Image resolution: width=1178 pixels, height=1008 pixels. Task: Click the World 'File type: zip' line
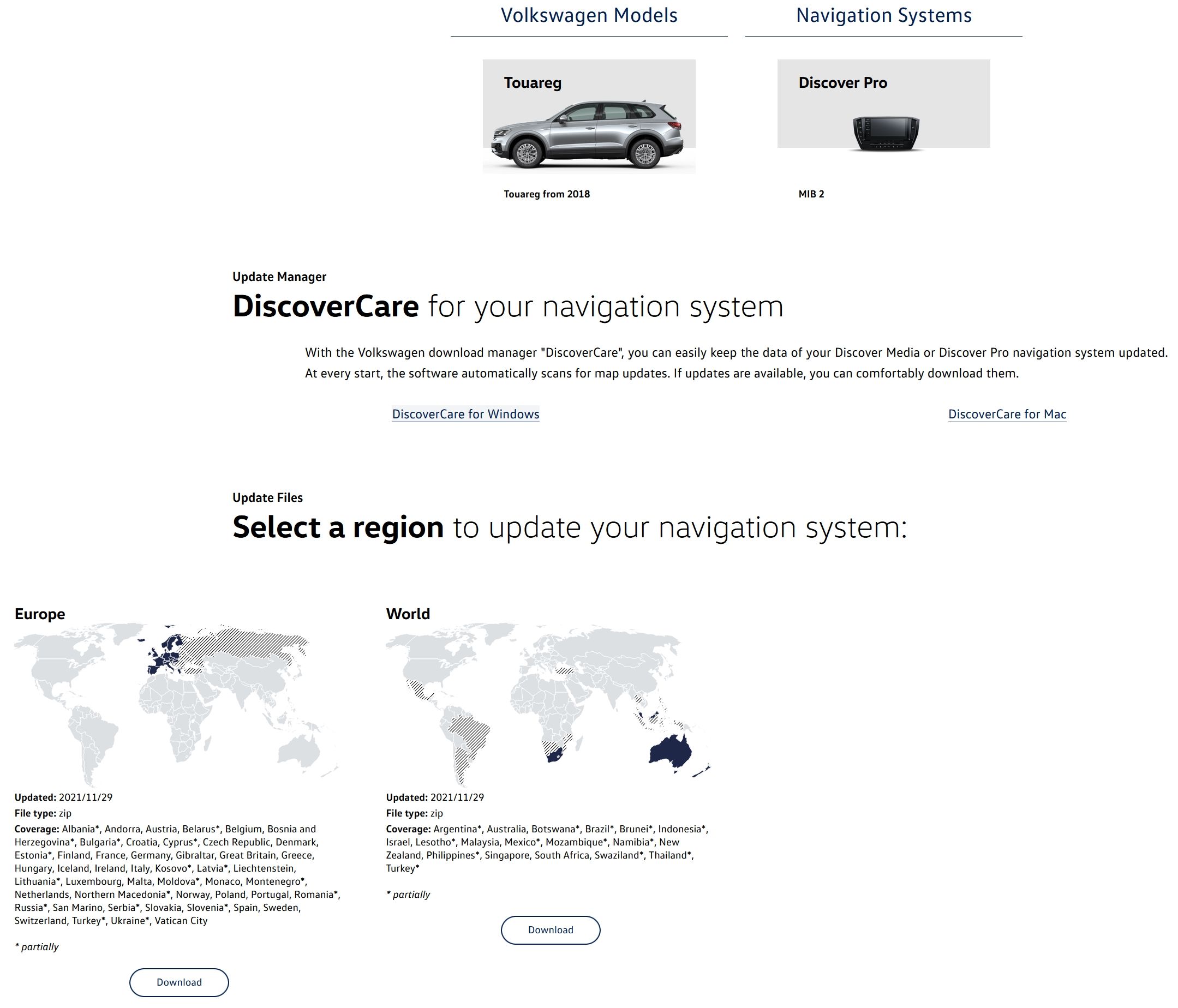[414, 813]
